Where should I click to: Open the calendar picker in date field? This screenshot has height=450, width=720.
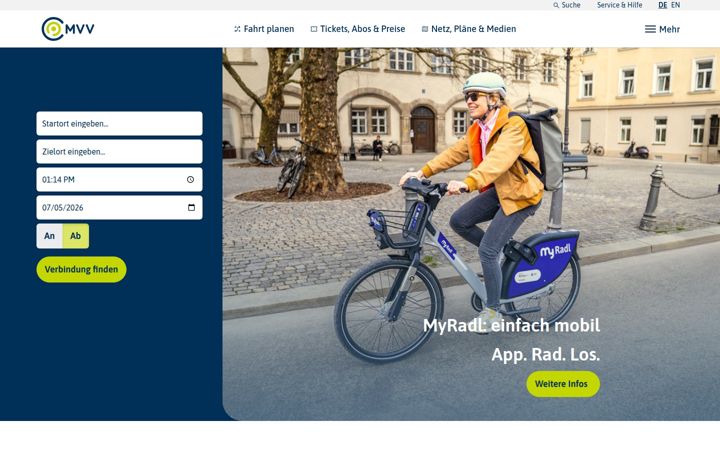tap(191, 208)
